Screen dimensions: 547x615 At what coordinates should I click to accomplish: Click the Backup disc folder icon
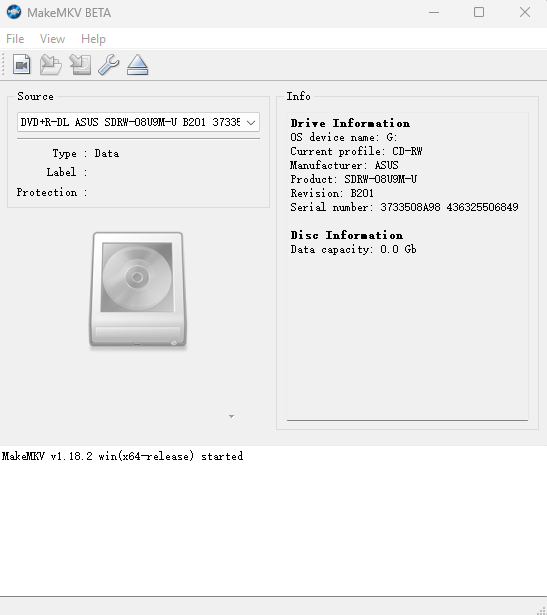pos(51,65)
